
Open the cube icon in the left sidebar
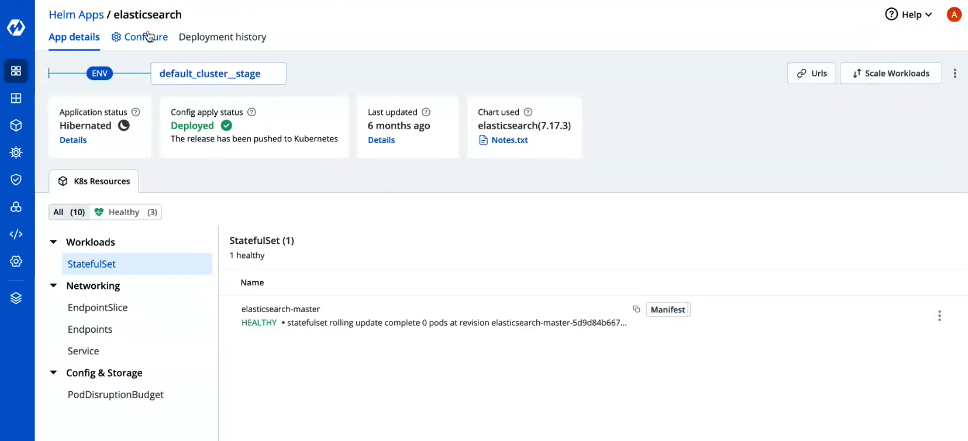tap(16, 126)
